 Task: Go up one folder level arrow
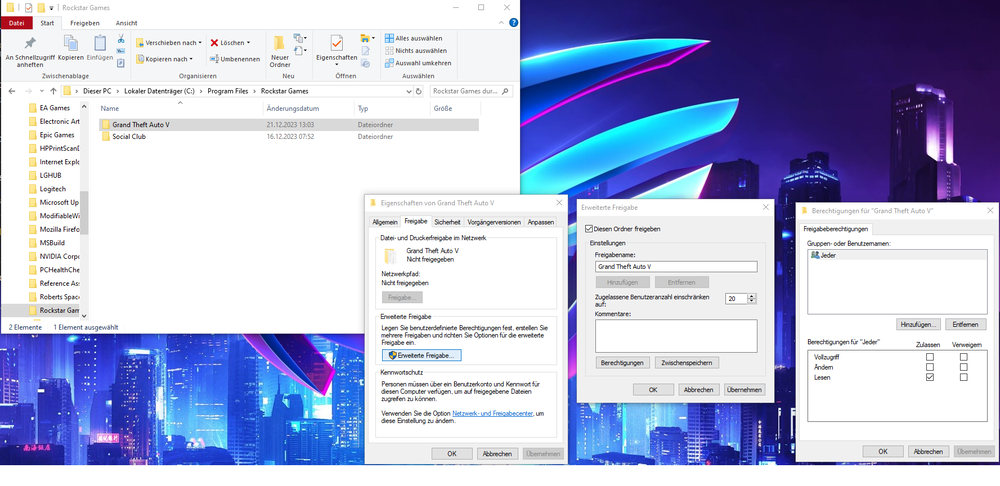tap(53, 91)
